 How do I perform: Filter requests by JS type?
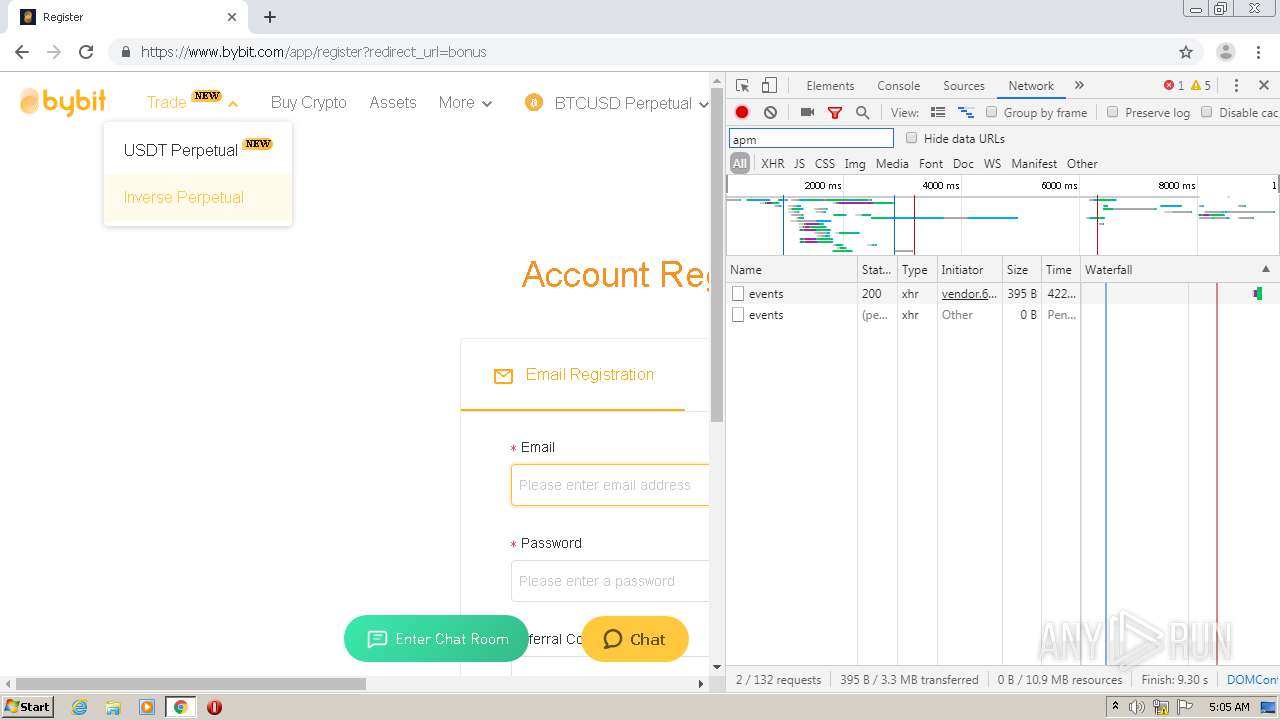click(x=799, y=163)
